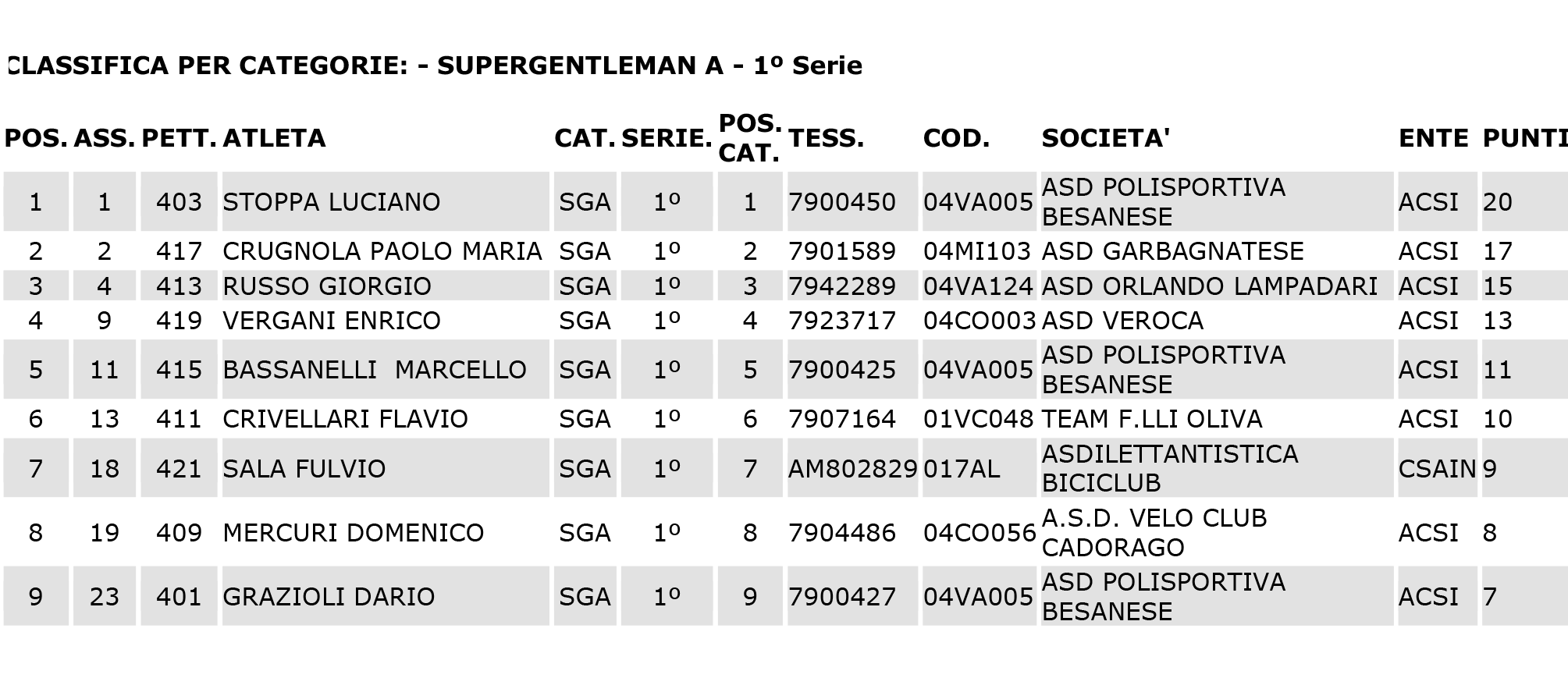Select CRIVELLARI FLAVIO entry
This screenshot has height=678, width=1568.
(345, 419)
